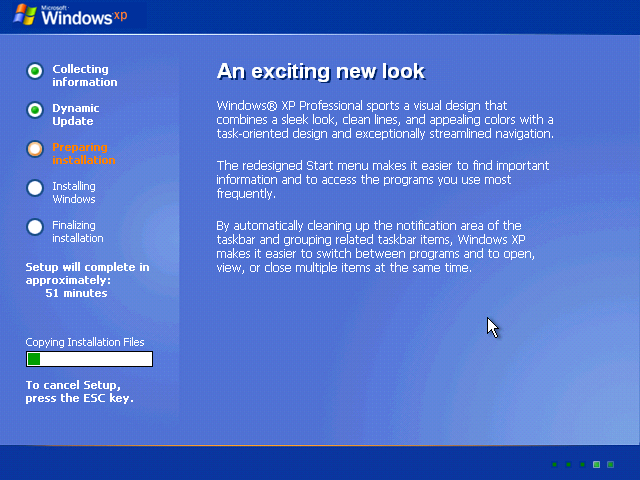Viewport: 640px width, 480px height.
Task: Click the Finalizing installation label
Action: click(x=77, y=231)
